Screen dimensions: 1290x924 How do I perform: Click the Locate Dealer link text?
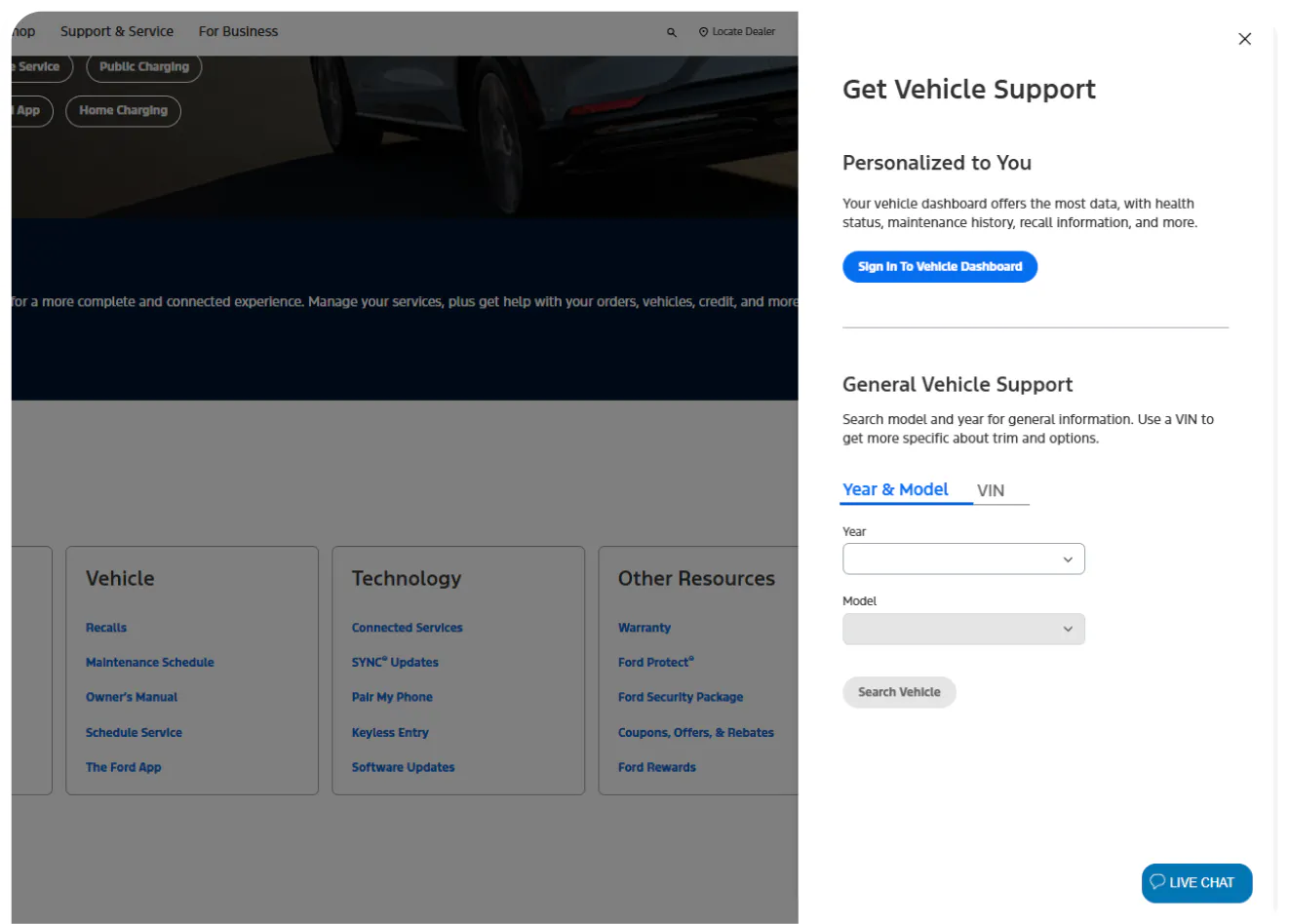(x=743, y=32)
